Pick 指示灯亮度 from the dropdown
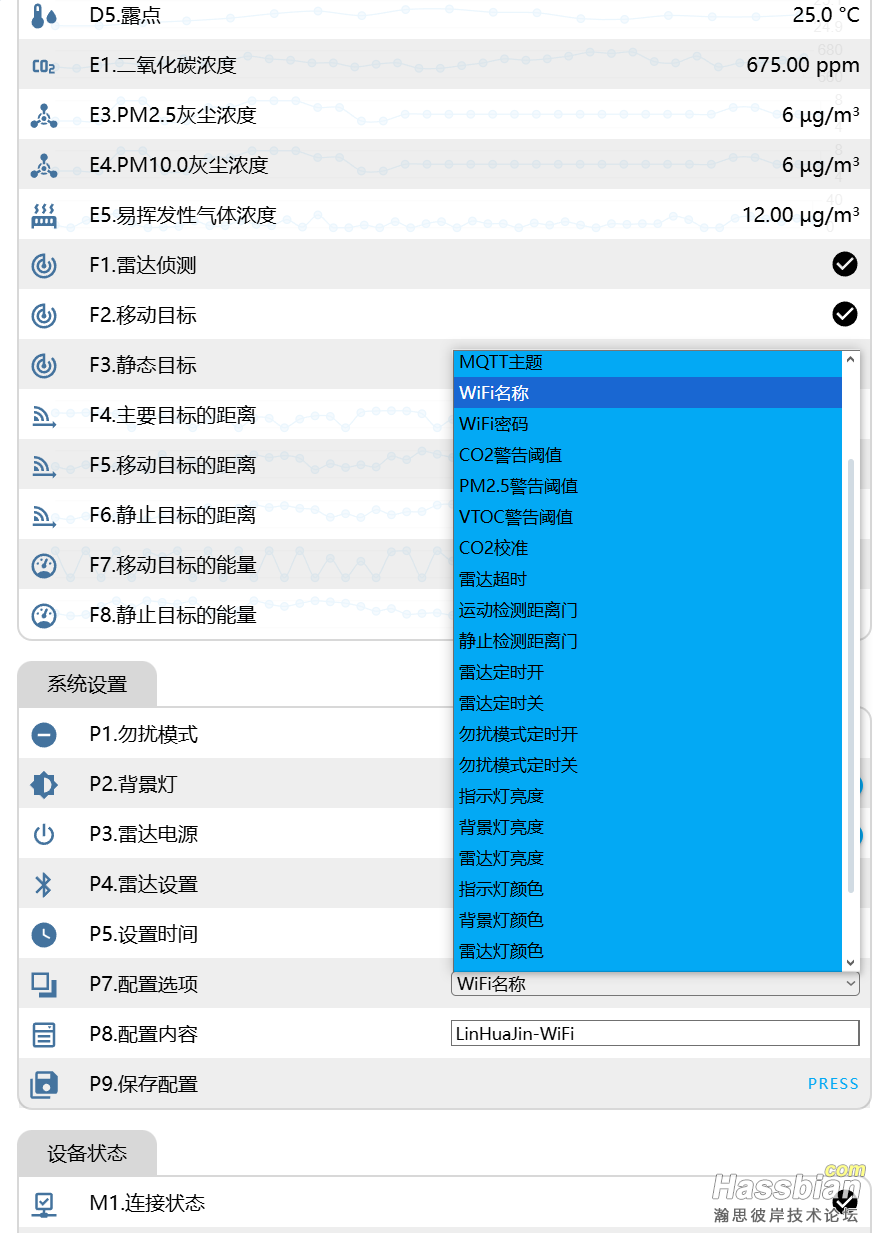The width and height of the screenshot is (887, 1233). tap(648, 796)
